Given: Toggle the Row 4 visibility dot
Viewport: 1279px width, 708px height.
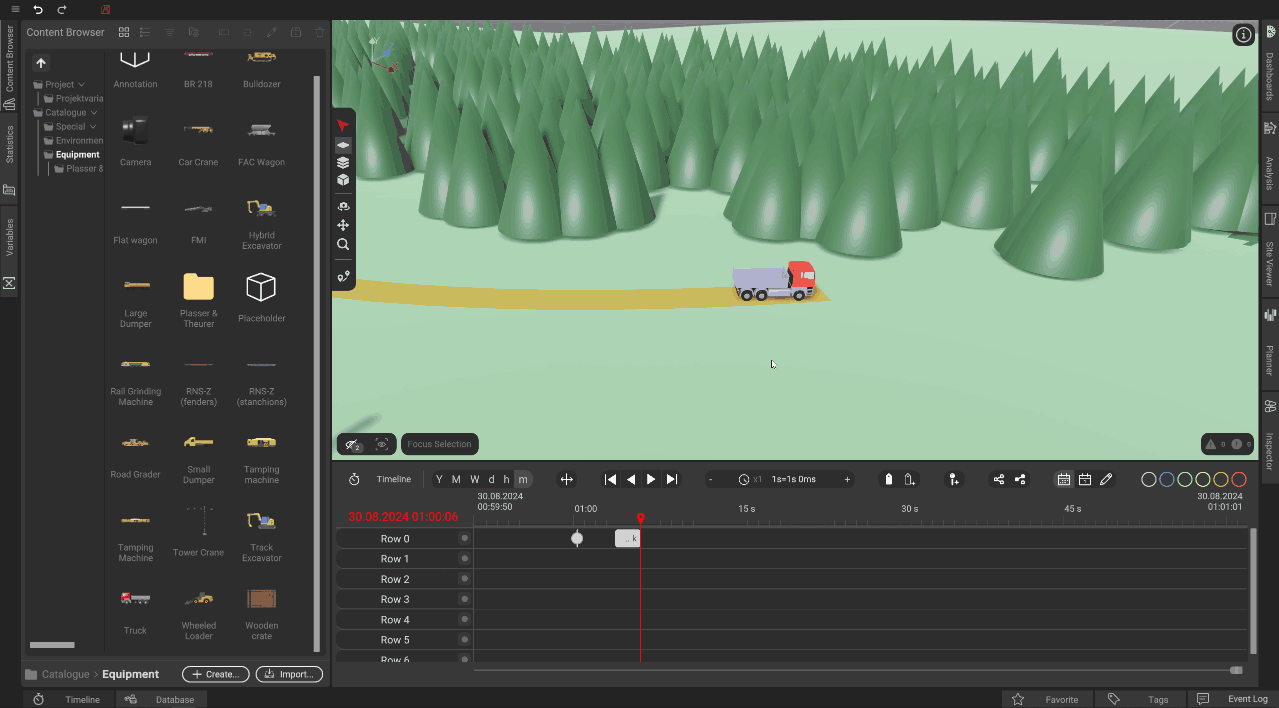Looking at the screenshot, I should point(464,620).
